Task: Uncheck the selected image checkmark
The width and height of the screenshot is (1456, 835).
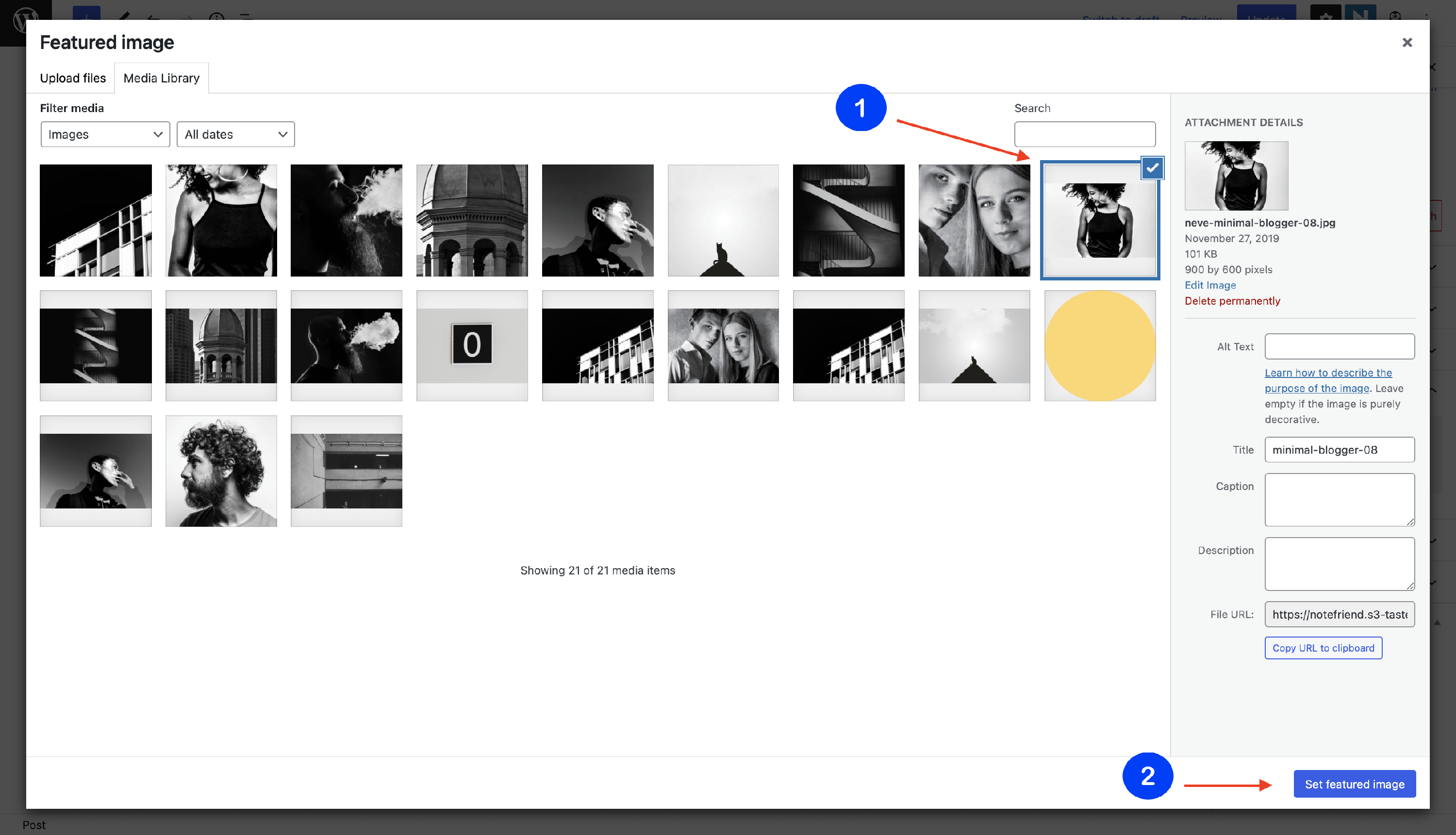Action: click(1152, 168)
